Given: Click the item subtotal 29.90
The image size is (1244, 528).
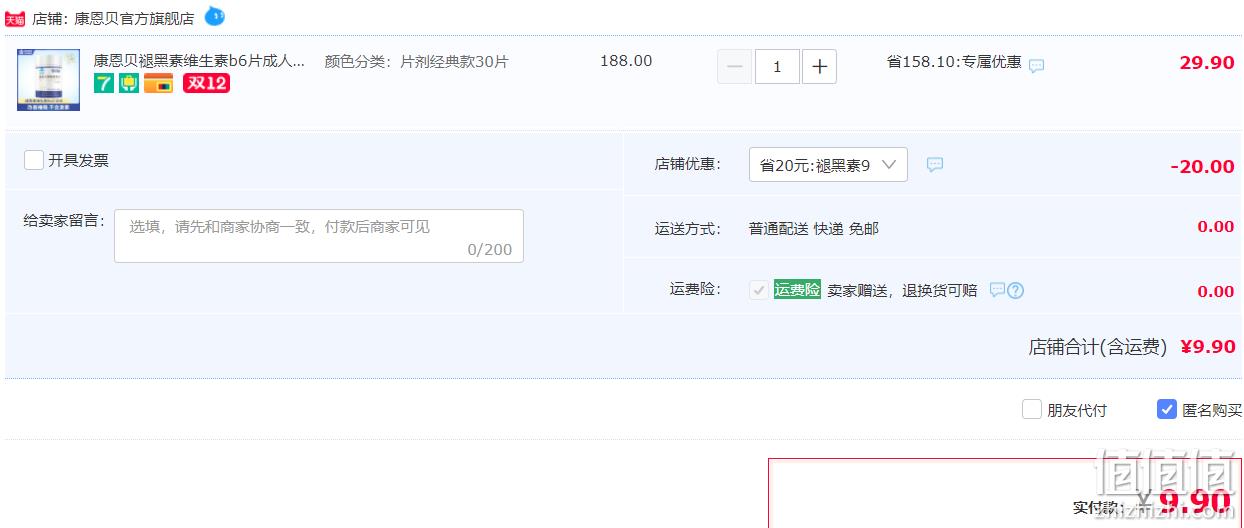Looking at the screenshot, I should pyautogui.click(x=1207, y=63).
